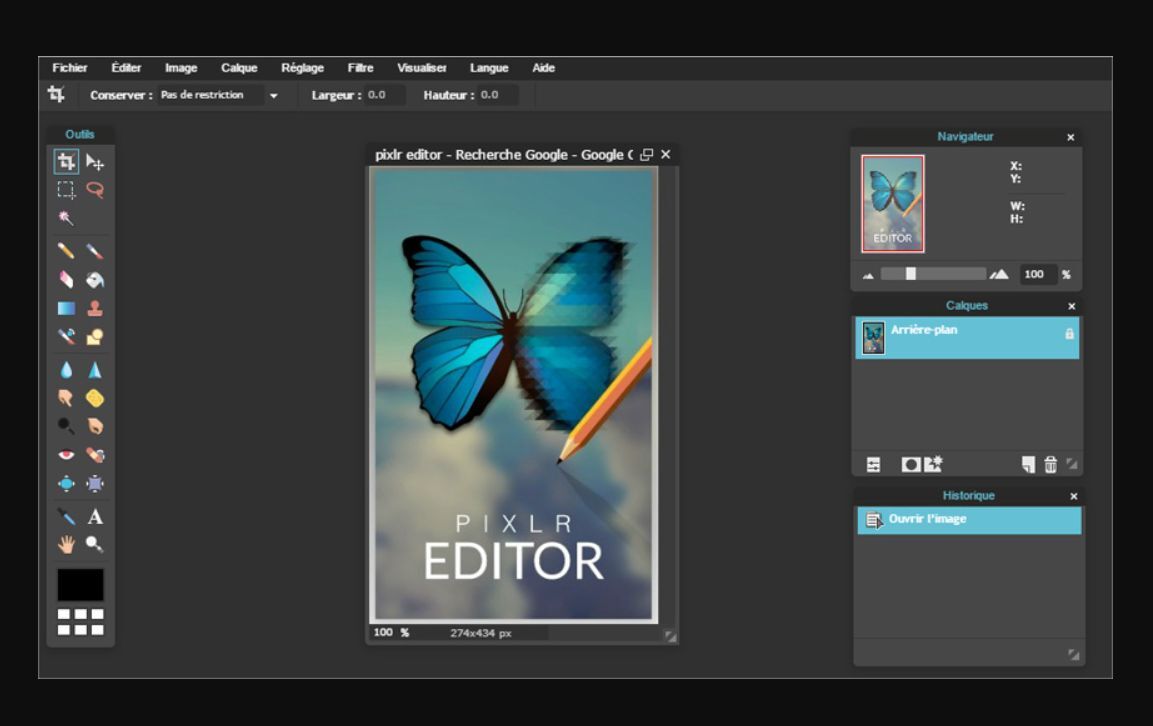The width and height of the screenshot is (1153, 726).
Task: Select the Arrière-plan layer
Action: click(x=967, y=338)
